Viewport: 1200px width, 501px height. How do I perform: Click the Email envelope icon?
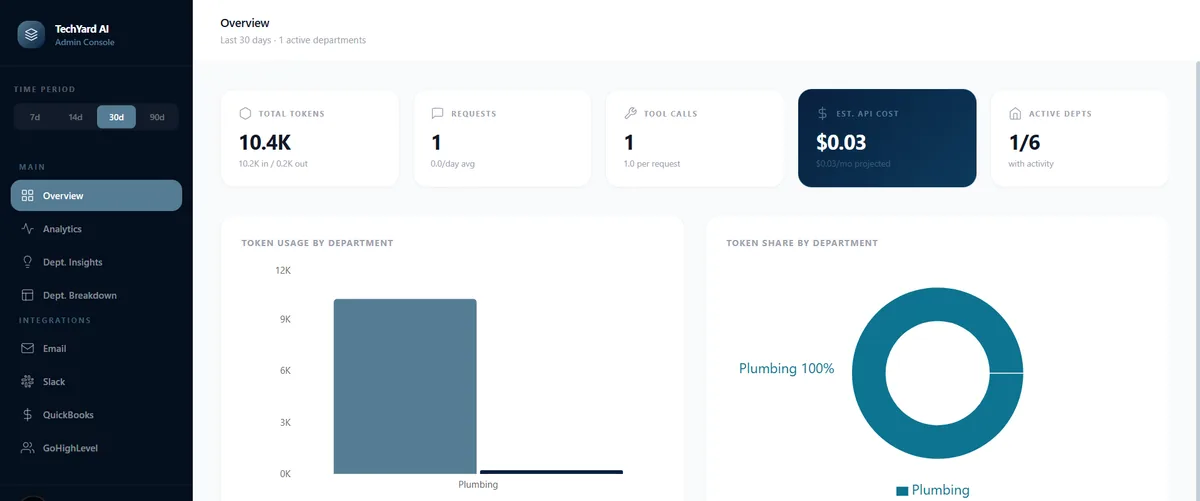(x=28, y=348)
